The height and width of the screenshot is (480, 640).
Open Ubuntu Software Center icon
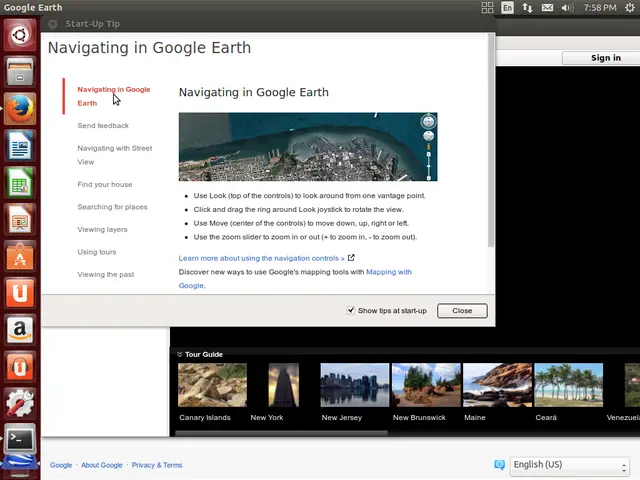pos(20,256)
